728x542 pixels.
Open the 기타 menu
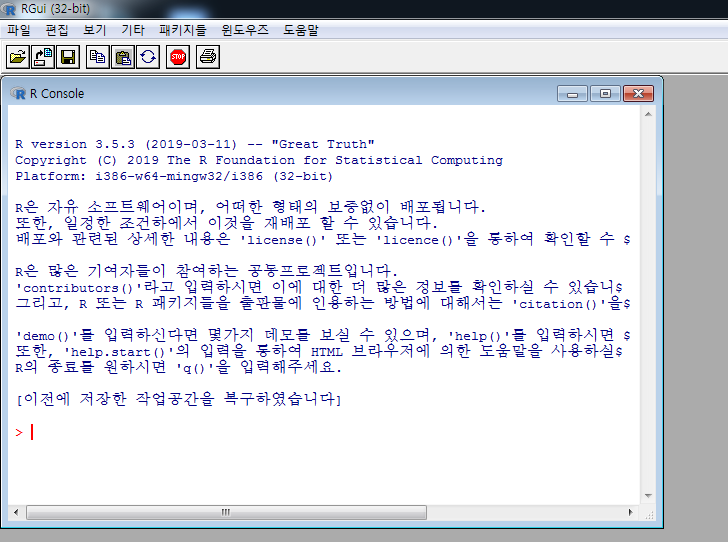(133, 30)
